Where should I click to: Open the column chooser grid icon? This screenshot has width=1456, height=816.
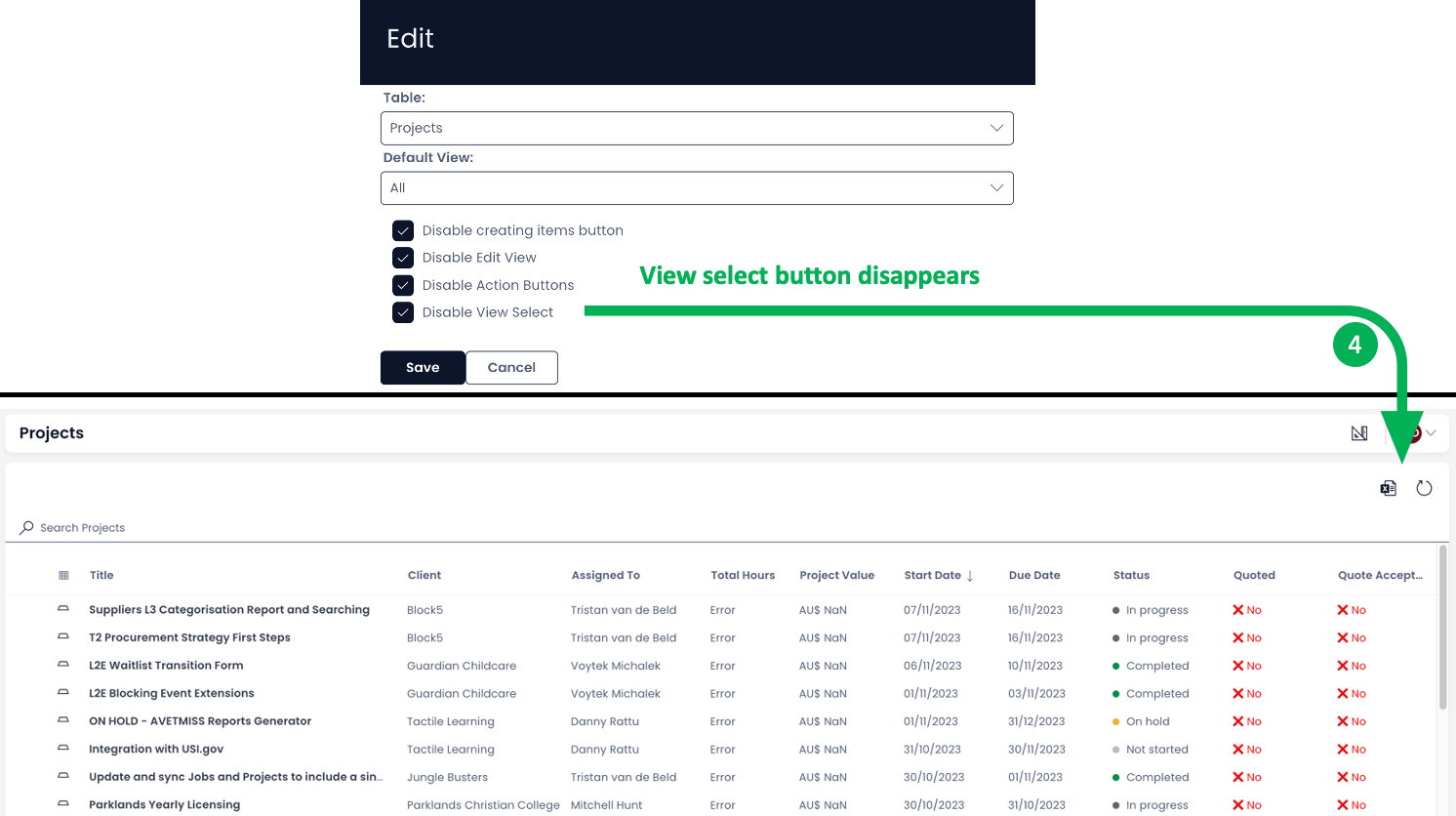click(x=63, y=575)
